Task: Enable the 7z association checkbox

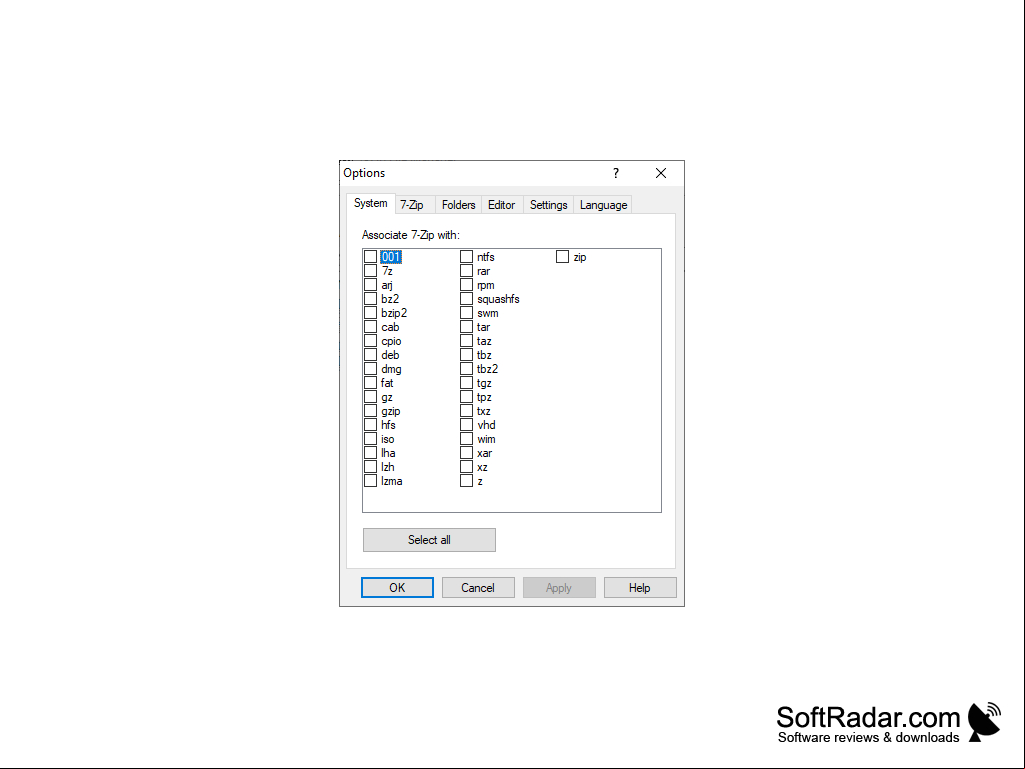Action: (371, 271)
